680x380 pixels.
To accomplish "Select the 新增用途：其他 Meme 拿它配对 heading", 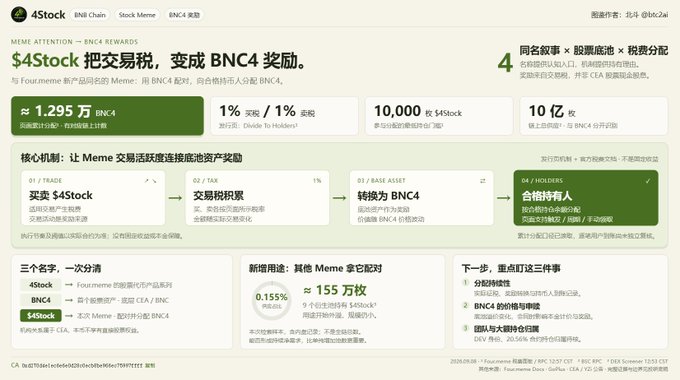I will tap(315, 268).
